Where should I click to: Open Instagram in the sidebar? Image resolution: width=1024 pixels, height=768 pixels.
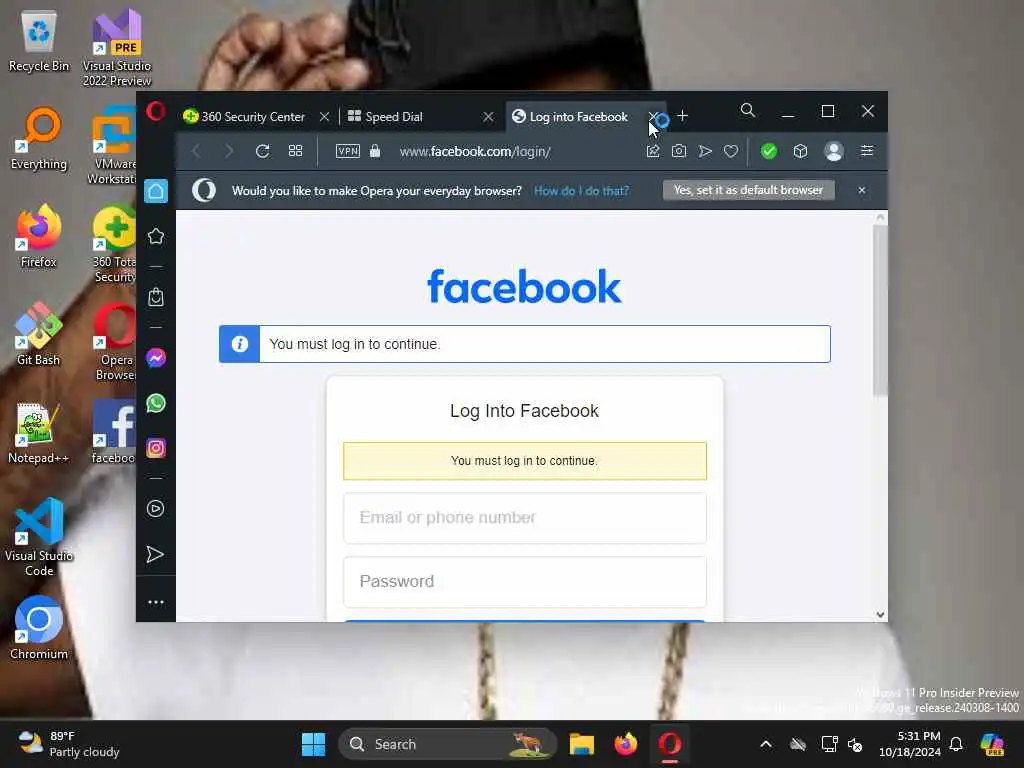coord(155,448)
